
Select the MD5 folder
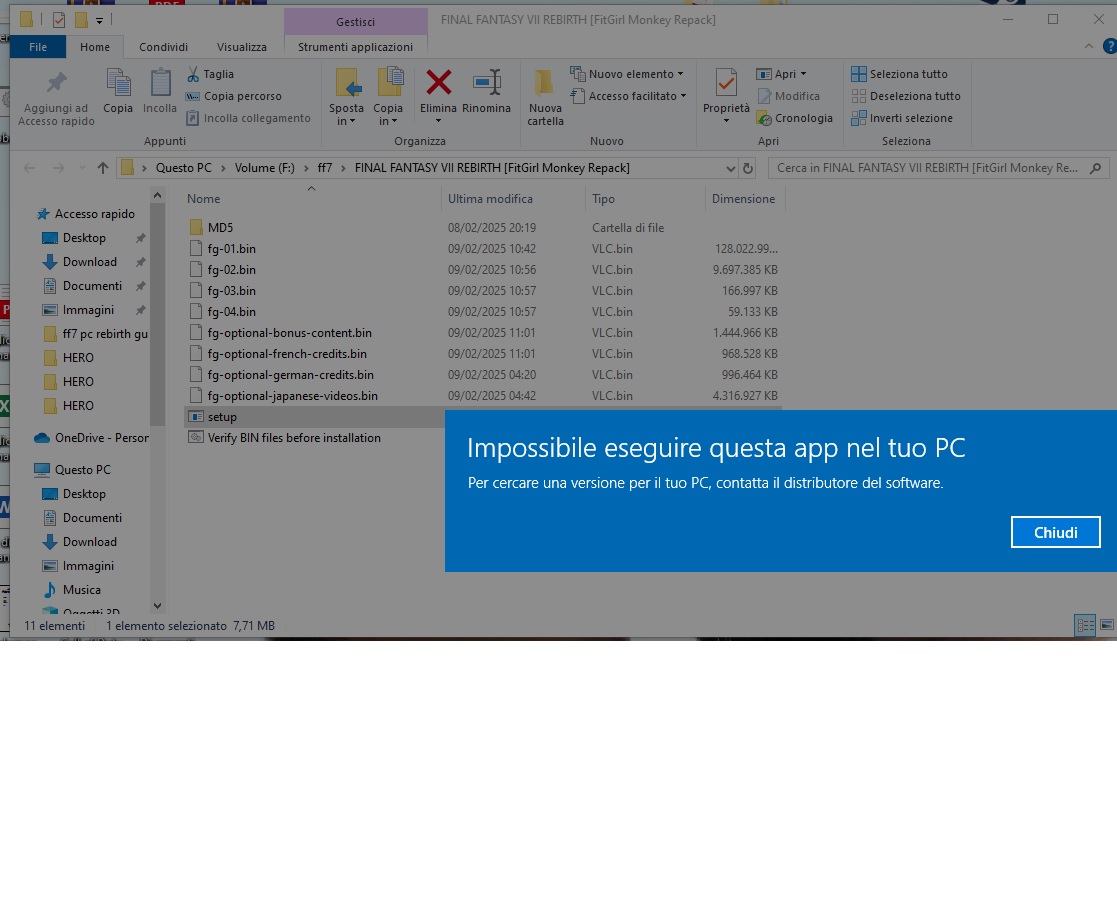point(483,228)
